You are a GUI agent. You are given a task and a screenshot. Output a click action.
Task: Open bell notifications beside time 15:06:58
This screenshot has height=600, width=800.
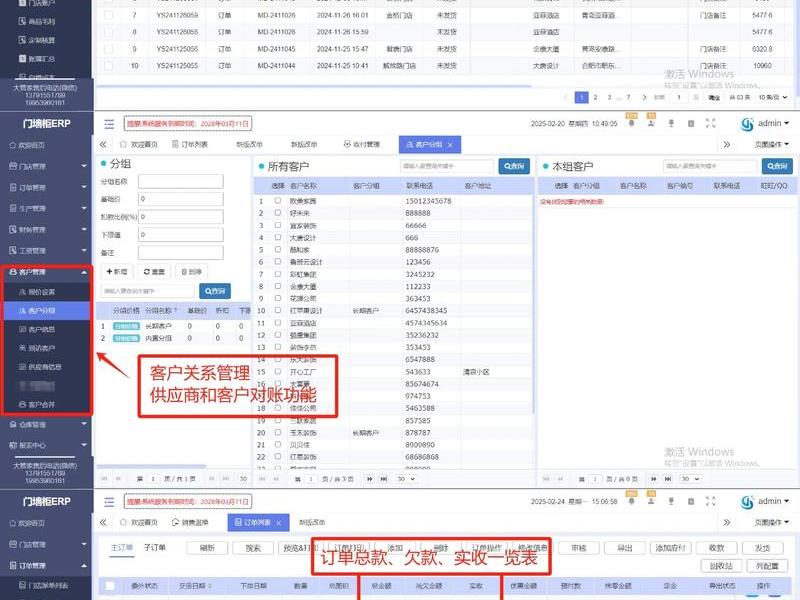pos(632,501)
